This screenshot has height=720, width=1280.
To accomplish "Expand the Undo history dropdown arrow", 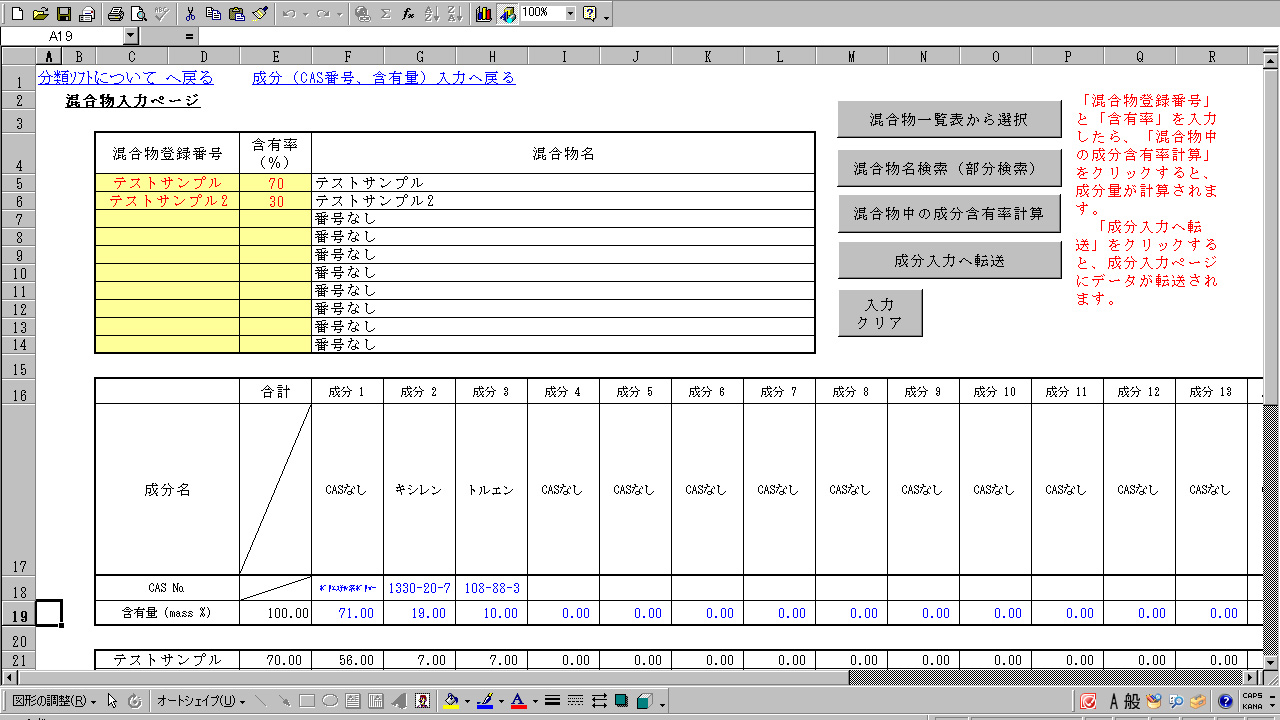I will pos(306,14).
